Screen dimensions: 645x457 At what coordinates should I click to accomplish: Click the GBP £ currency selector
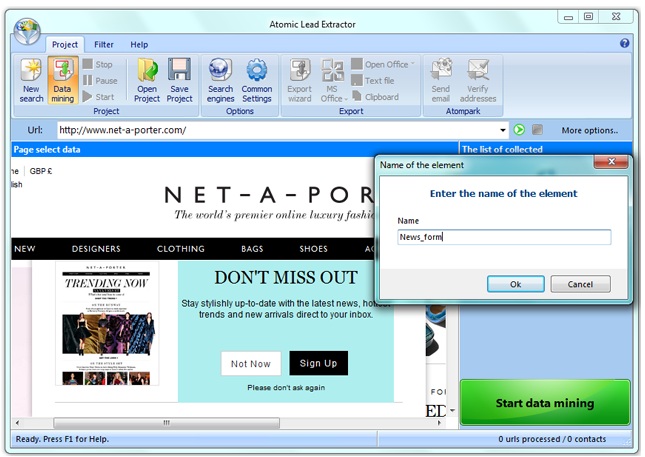click(41, 171)
